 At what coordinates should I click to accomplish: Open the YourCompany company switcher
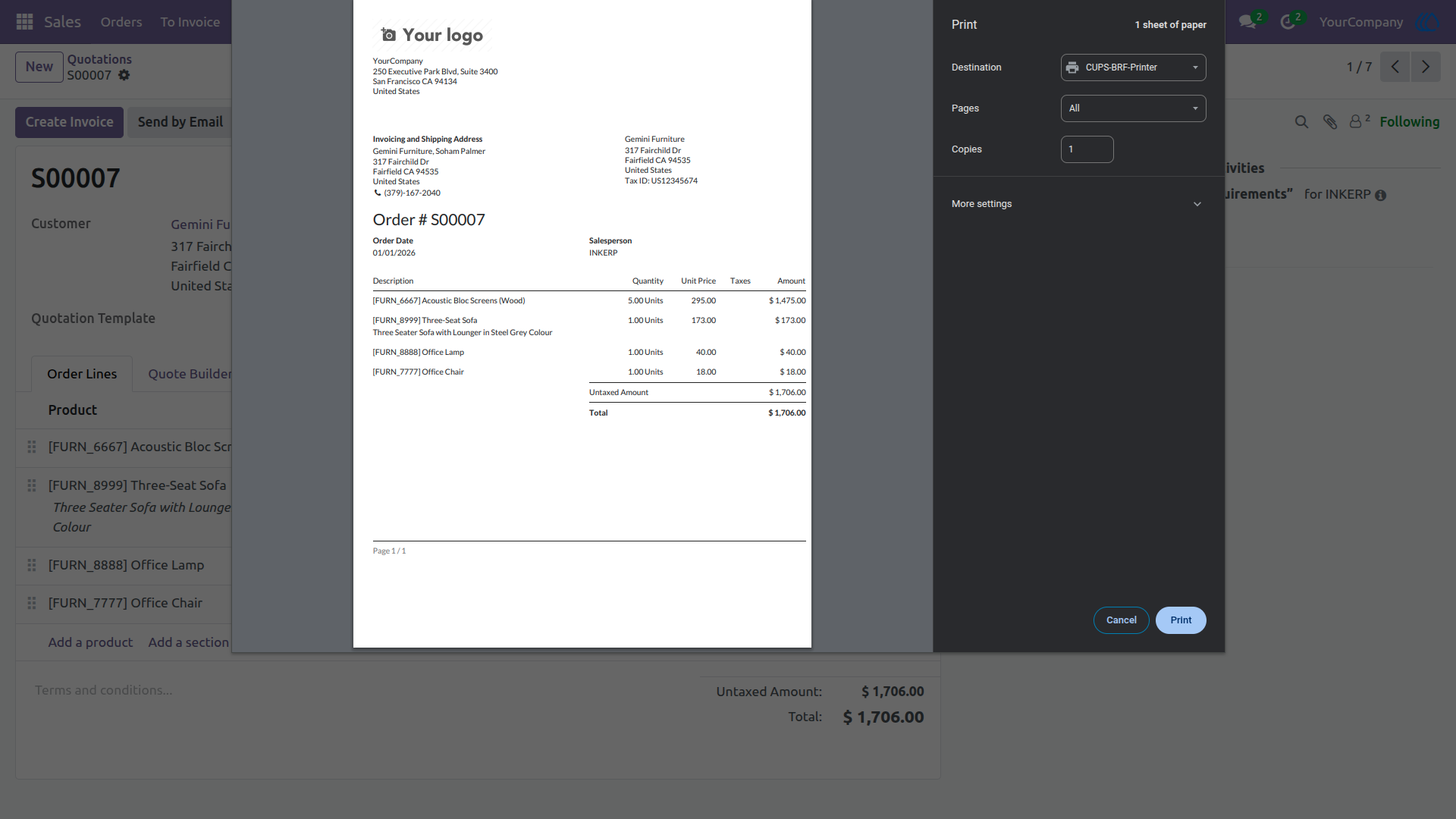1360,22
